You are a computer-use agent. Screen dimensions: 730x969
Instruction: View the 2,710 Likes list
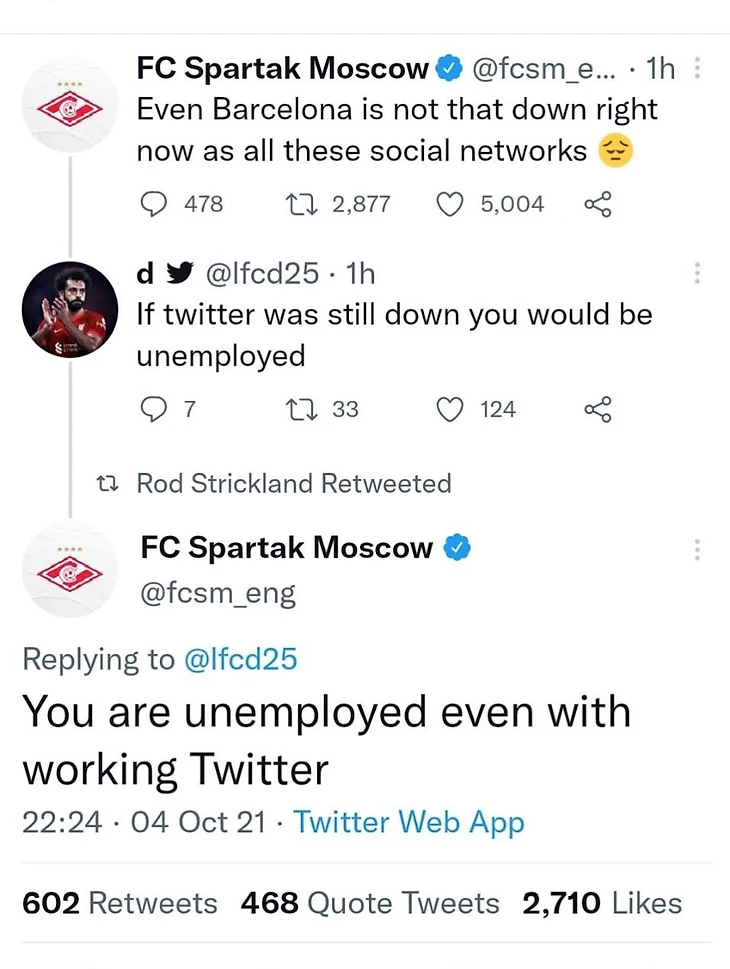(x=601, y=903)
